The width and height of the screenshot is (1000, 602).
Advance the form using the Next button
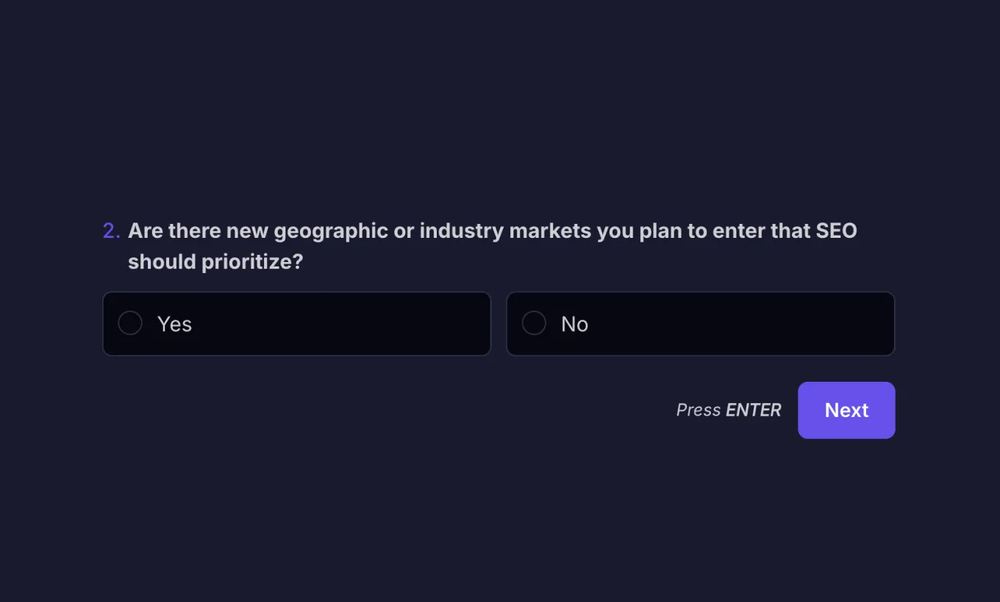click(x=846, y=410)
